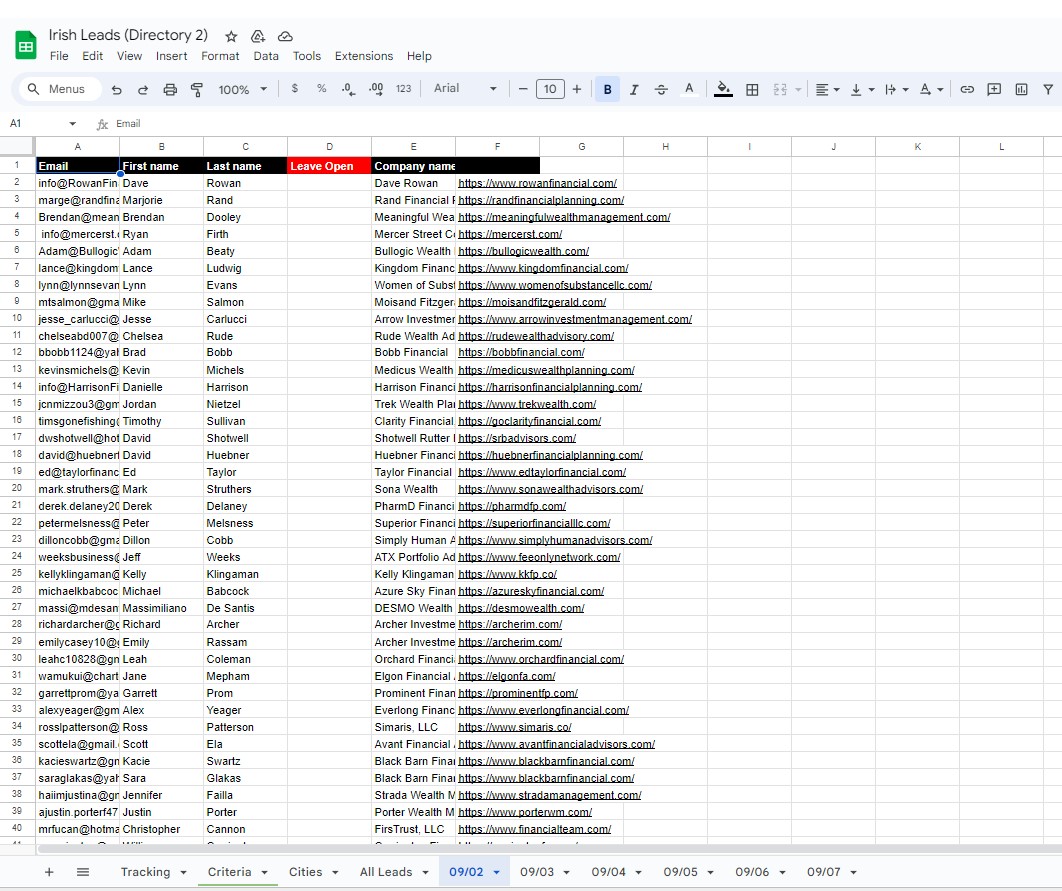Image resolution: width=1062 pixels, height=891 pixels.
Task: Show all sheets list
Action: (83, 872)
